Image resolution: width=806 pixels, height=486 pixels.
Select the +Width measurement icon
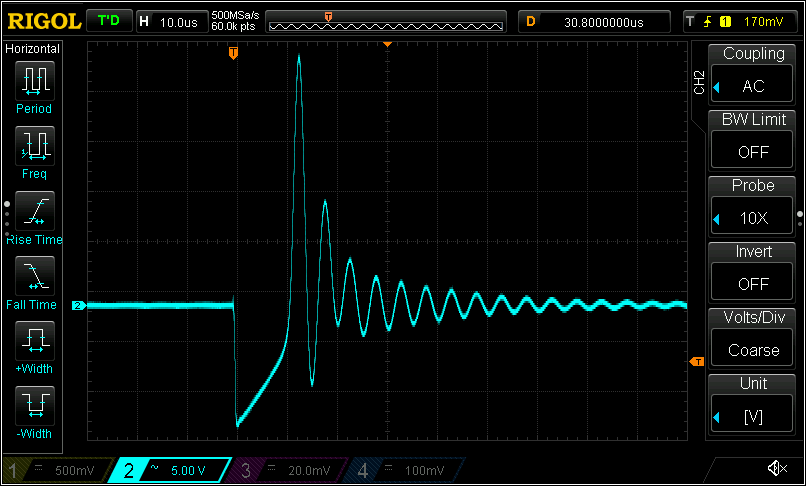(34, 341)
